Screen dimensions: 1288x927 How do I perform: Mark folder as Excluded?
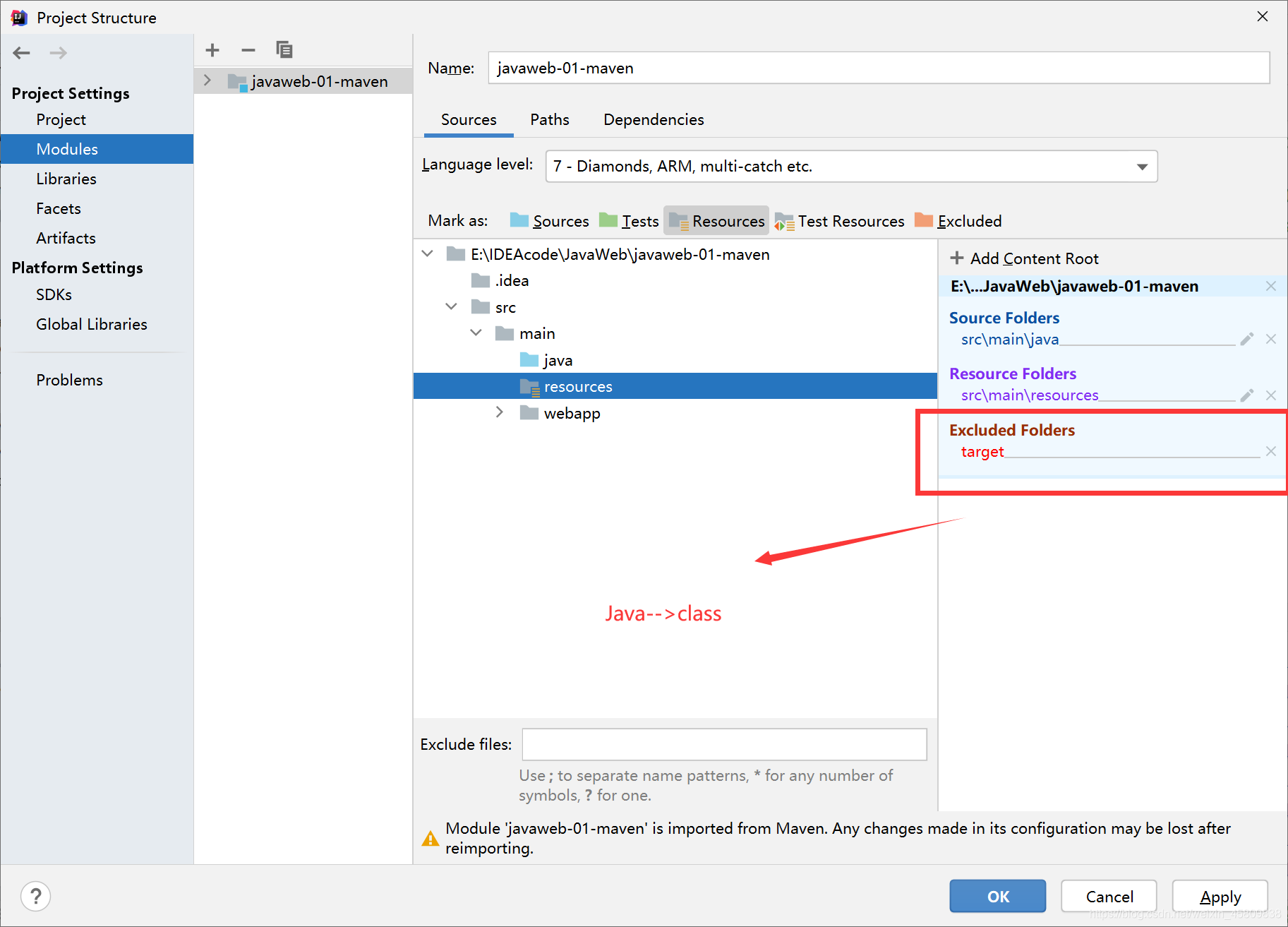click(958, 221)
